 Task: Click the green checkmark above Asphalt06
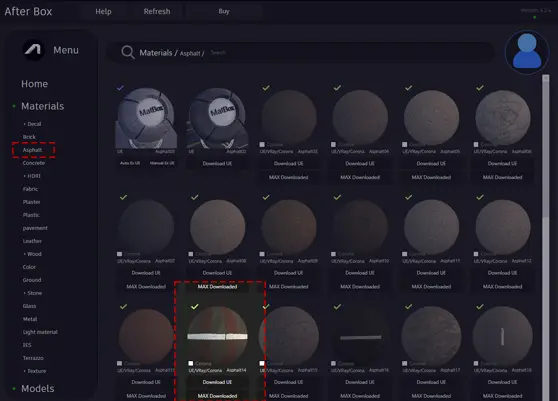click(480, 88)
